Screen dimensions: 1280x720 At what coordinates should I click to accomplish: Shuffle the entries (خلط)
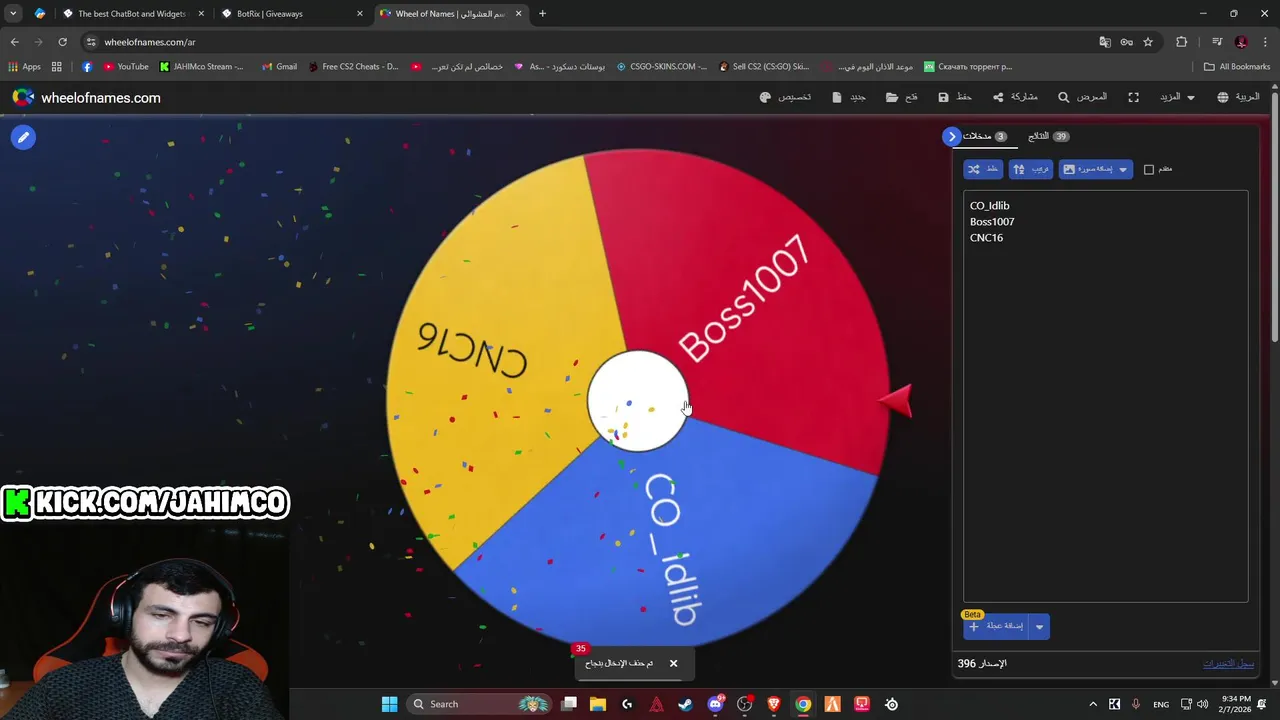click(x=982, y=169)
